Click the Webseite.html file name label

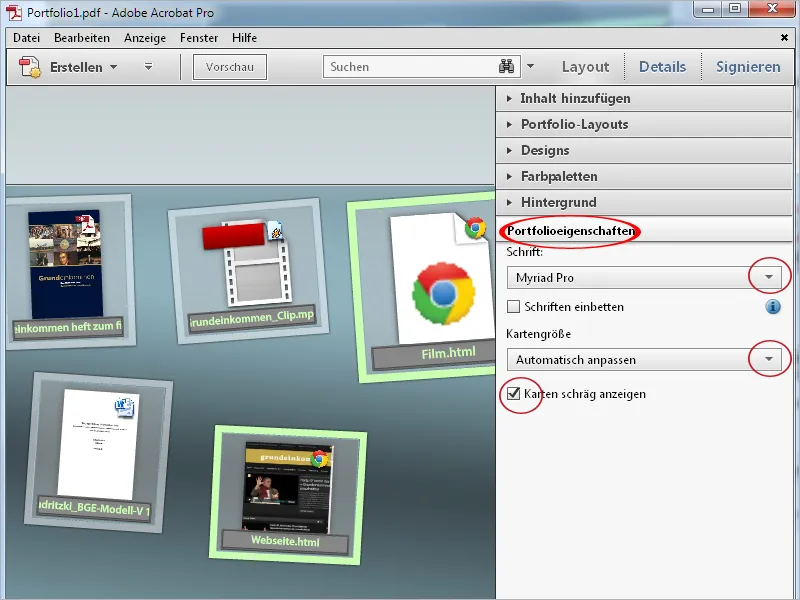click(x=285, y=541)
